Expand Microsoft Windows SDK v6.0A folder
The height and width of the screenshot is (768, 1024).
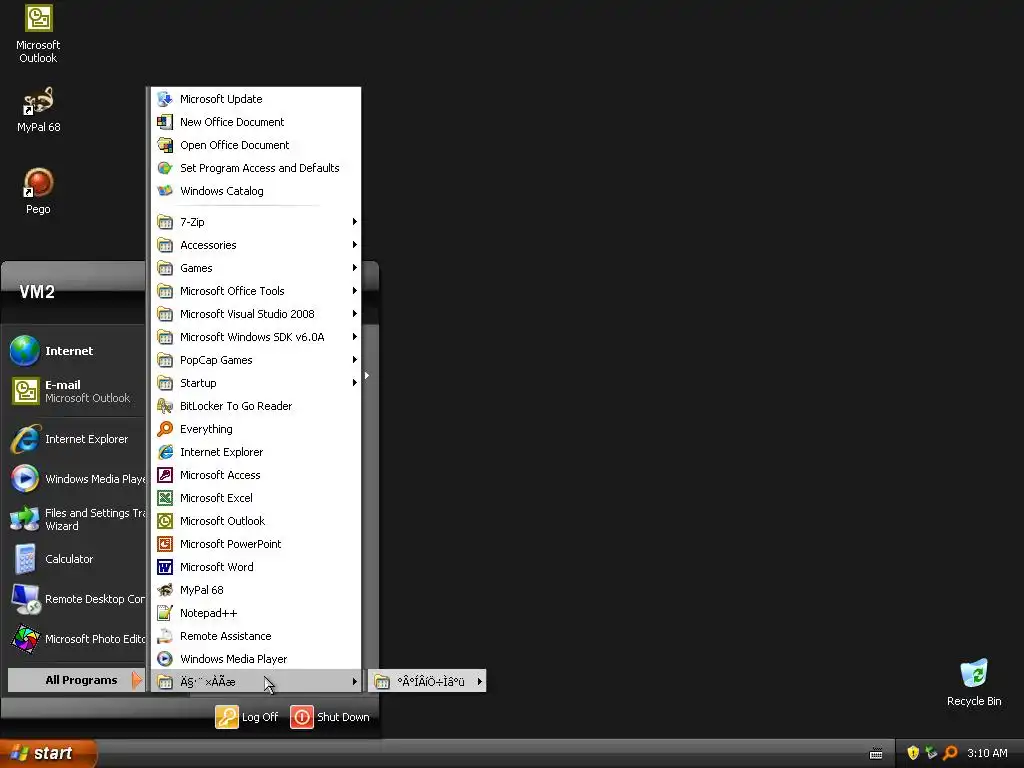point(255,337)
